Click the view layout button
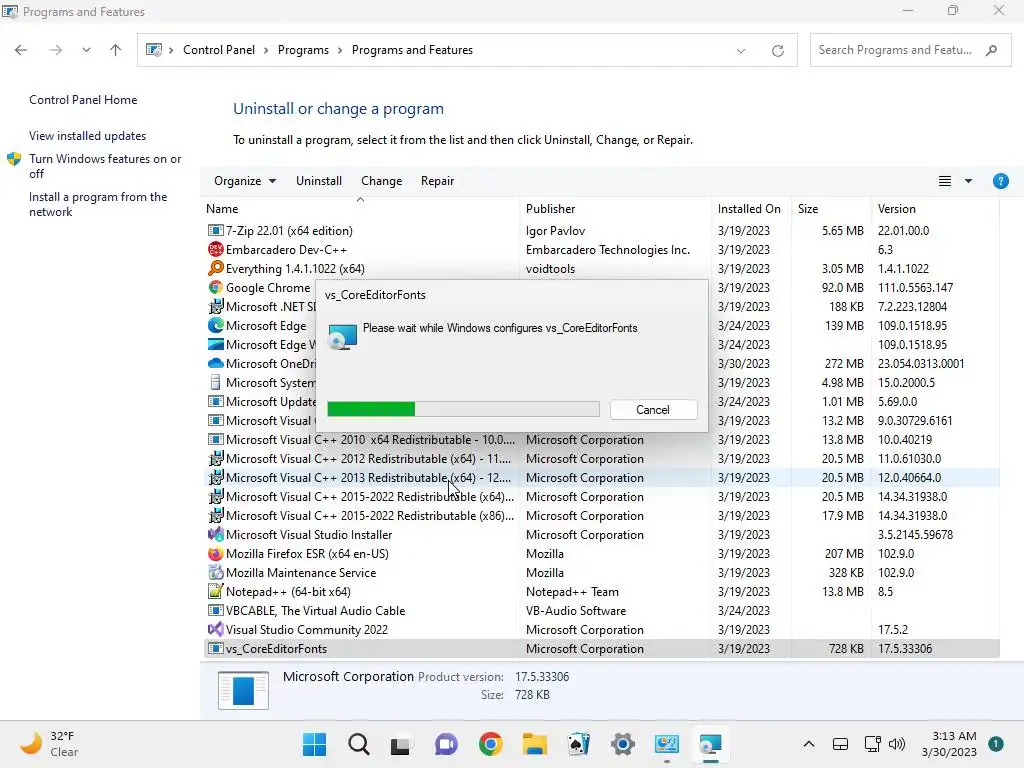The width and height of the screenshot is (1024, 768). [944, 181]
